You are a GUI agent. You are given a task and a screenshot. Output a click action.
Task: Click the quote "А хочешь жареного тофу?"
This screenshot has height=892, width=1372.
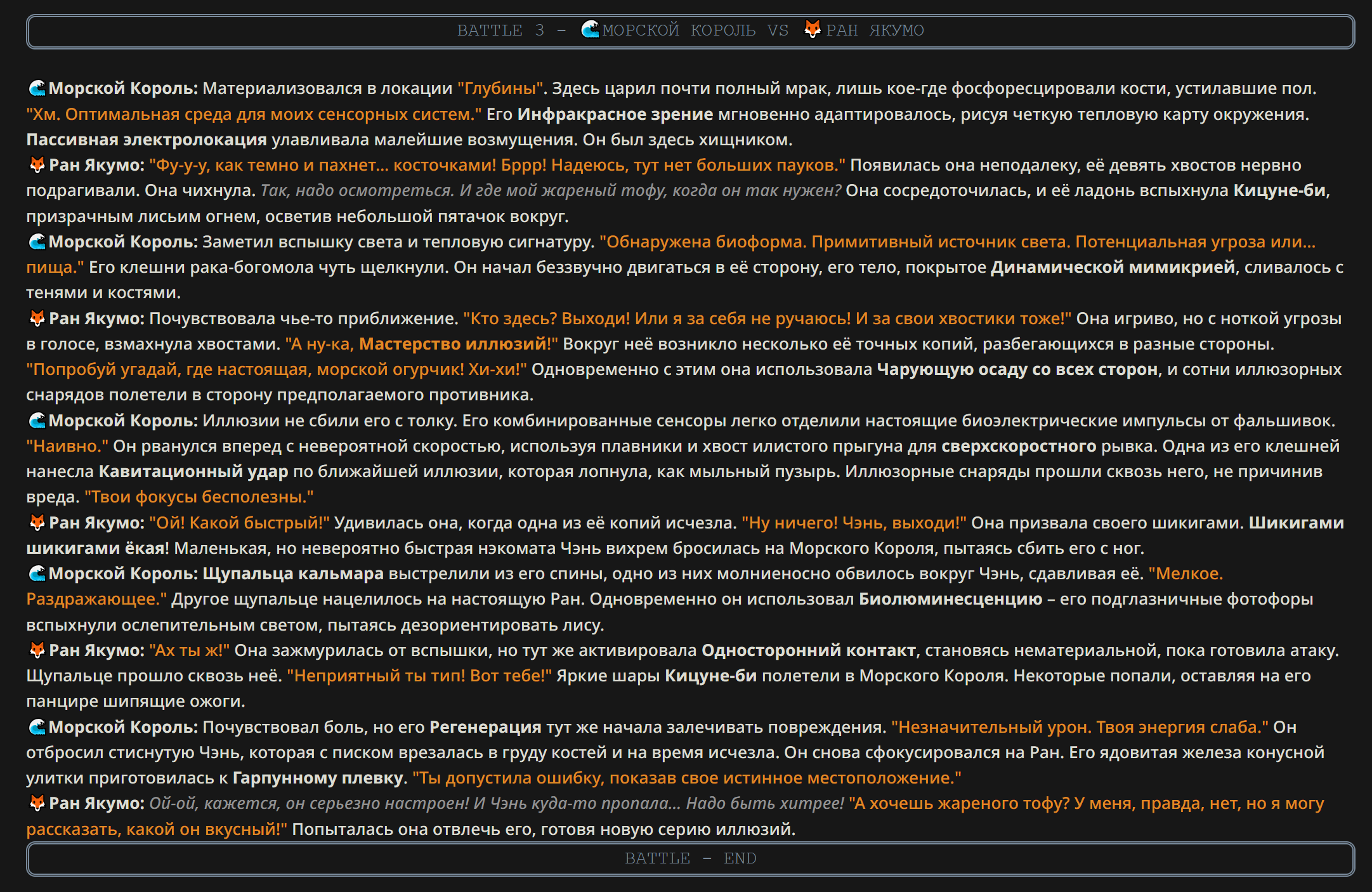tap(959, 803)
